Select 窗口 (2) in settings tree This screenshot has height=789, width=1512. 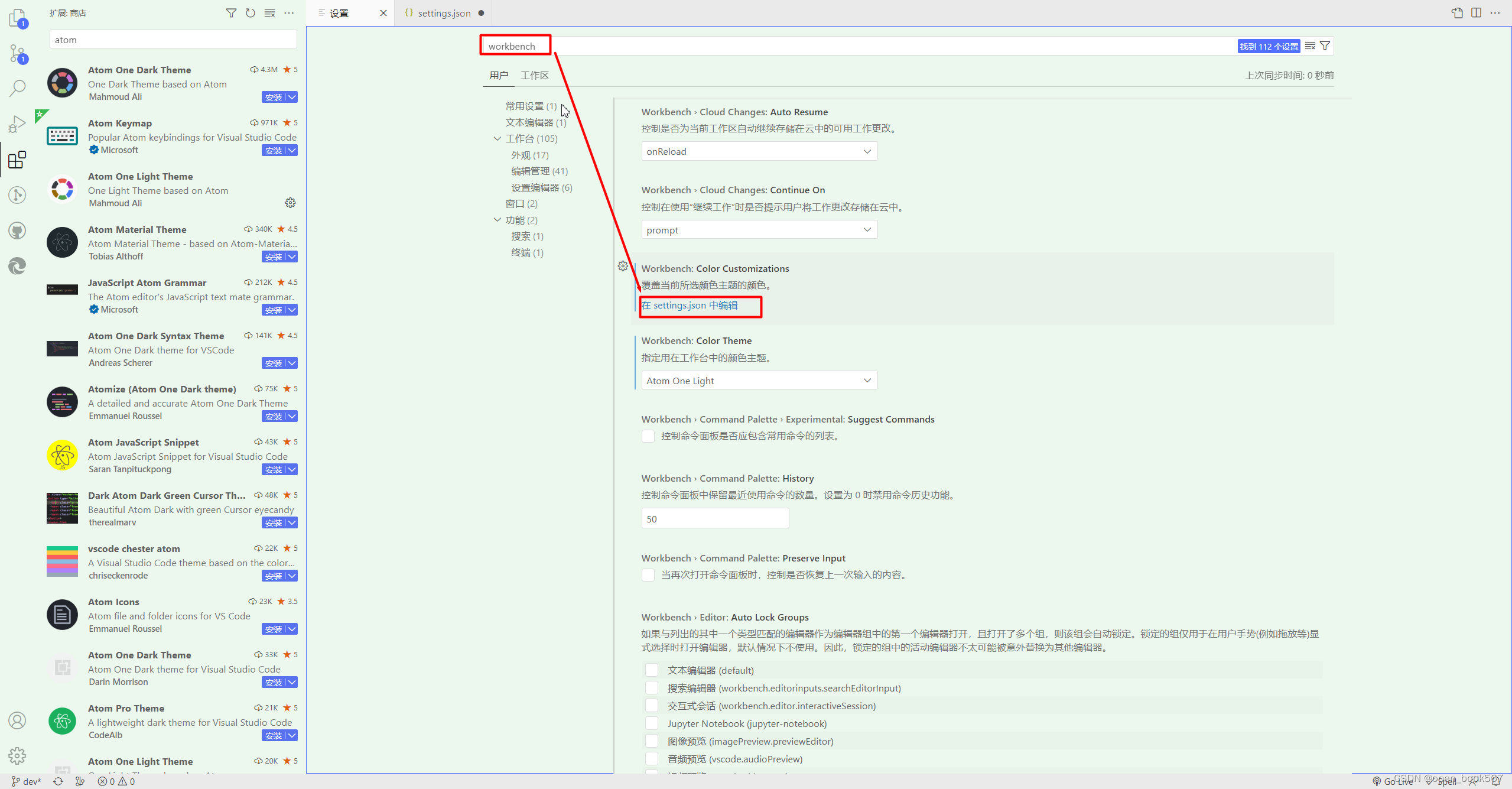(x=521, y=203)
